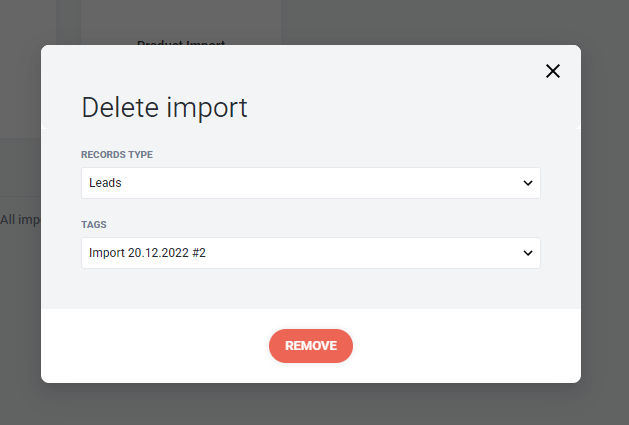Click the RECORDS TYPE field label
The width and height of the screenshot is (629, 425).
[117, 155]
